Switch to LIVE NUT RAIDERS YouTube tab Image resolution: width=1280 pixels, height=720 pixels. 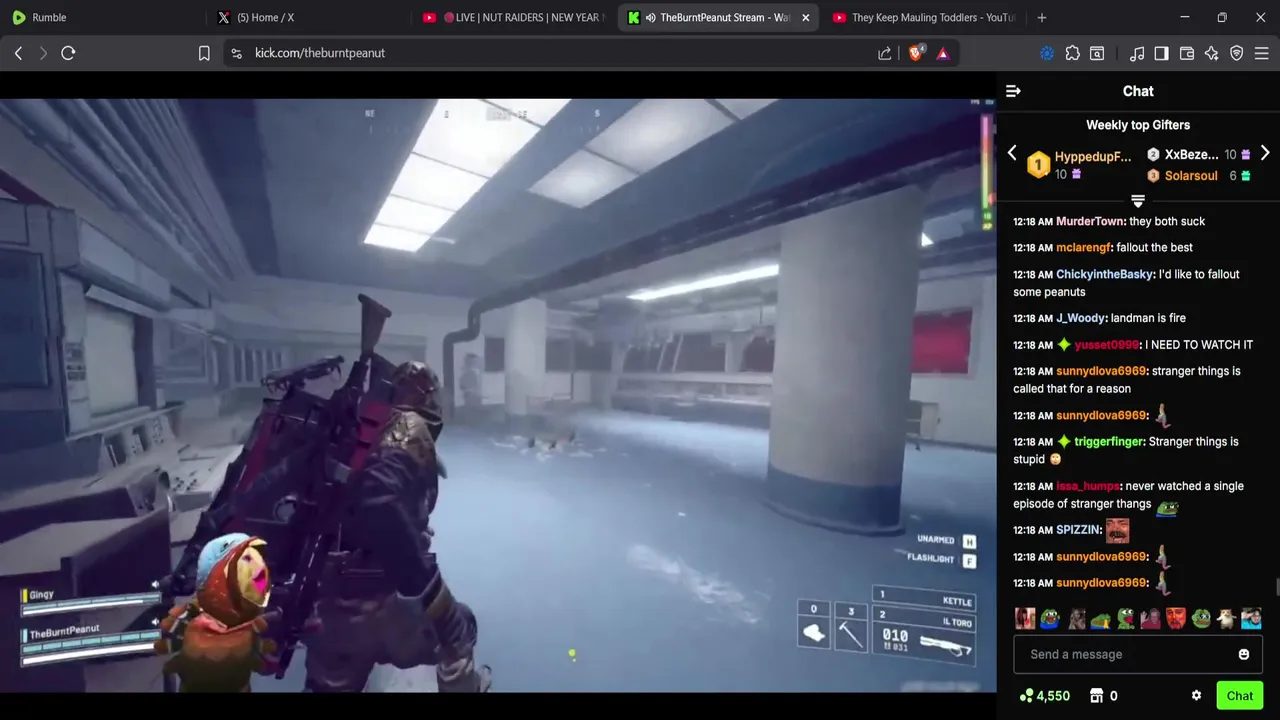pyautogui.click(x=512, y=17)
